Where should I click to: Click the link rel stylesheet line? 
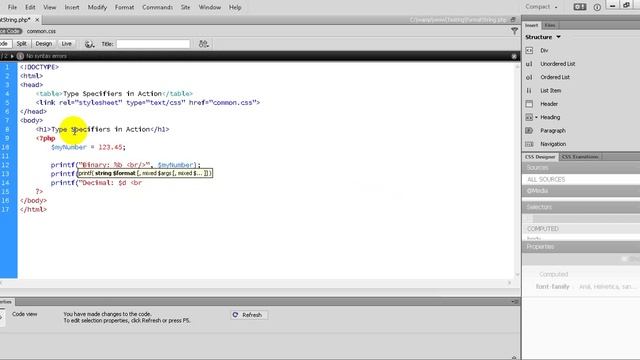click(x=148, y=103)
